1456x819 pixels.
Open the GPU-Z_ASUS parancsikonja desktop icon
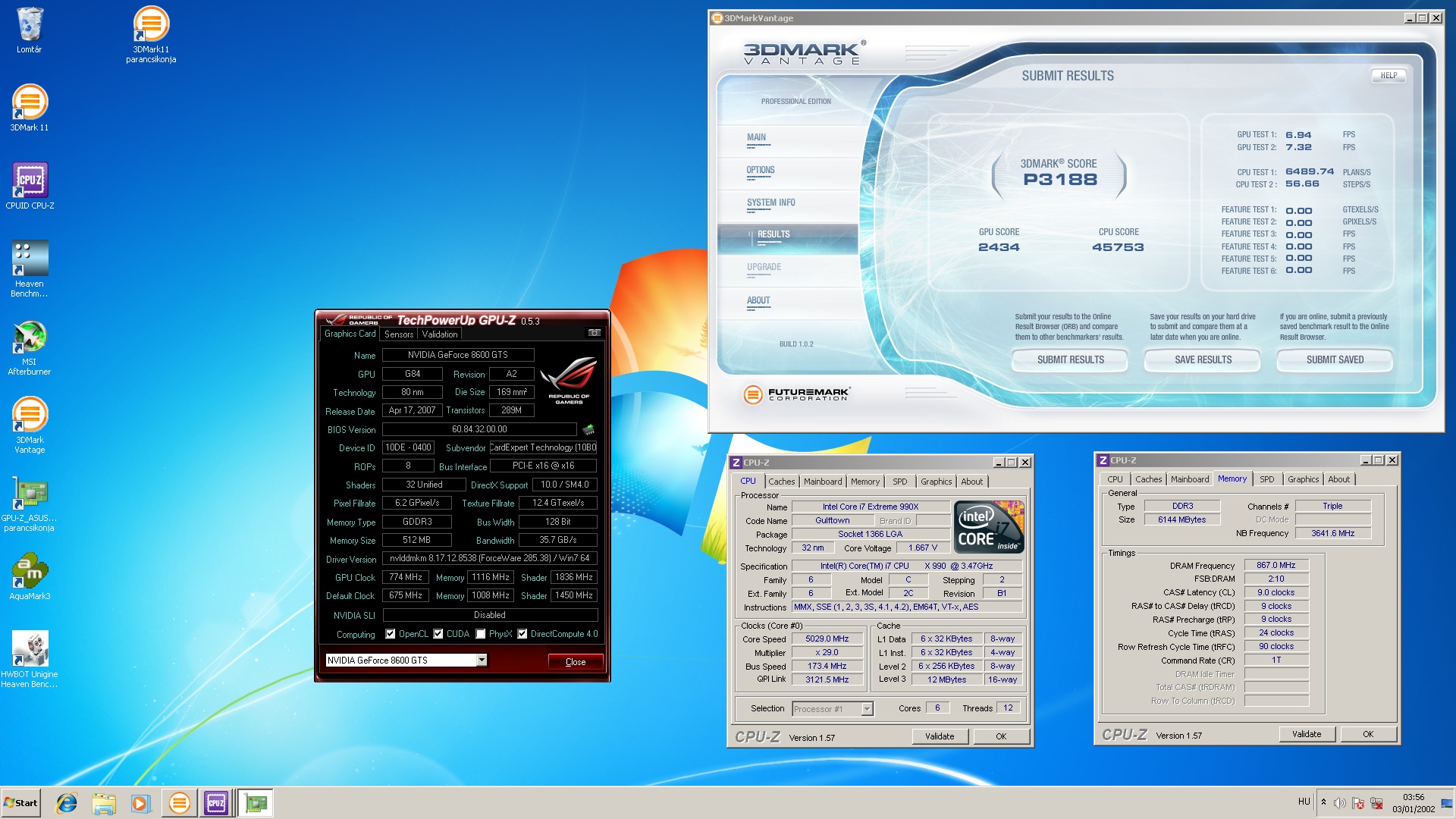tap(30, 504)
